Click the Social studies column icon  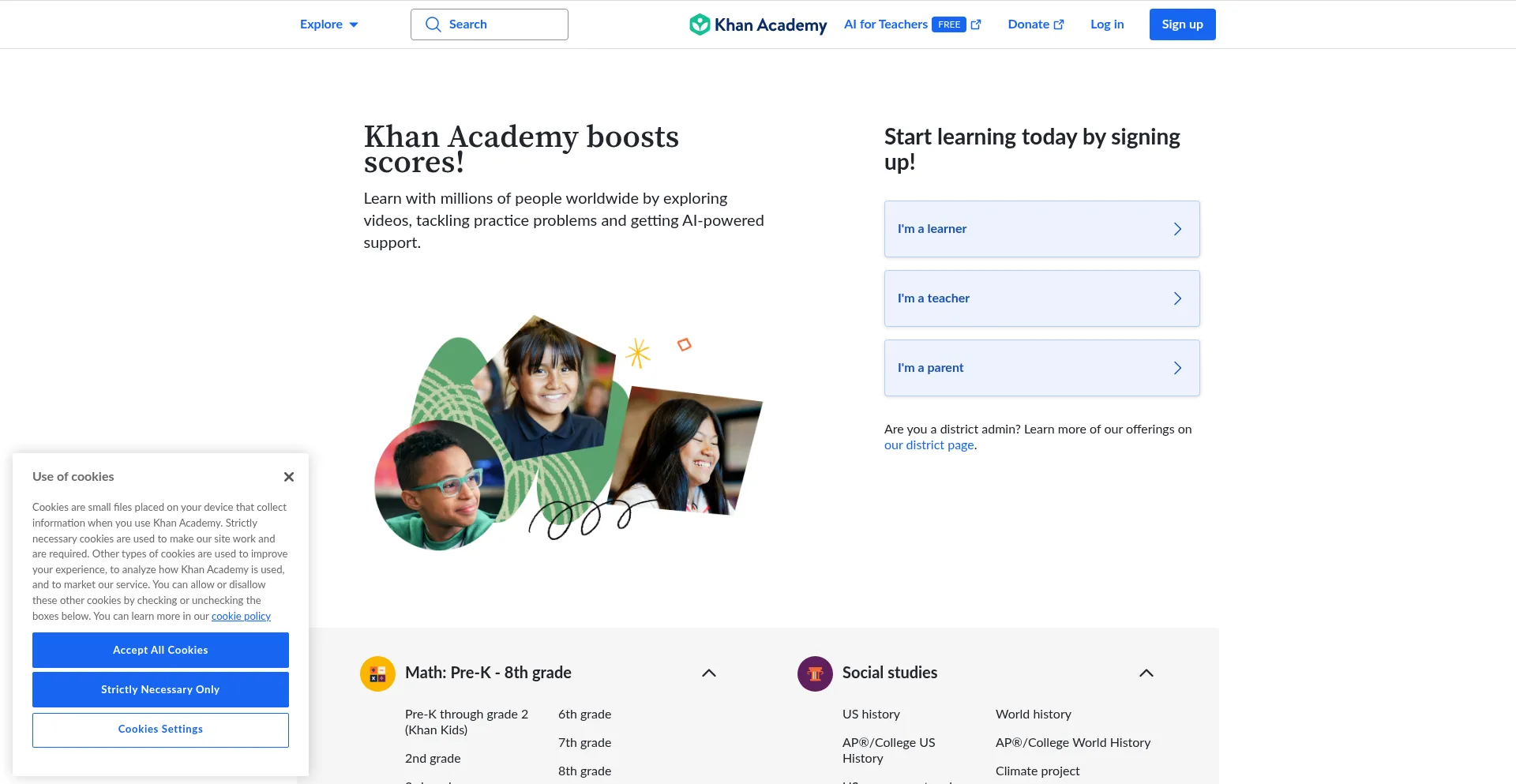click(815, 673)
